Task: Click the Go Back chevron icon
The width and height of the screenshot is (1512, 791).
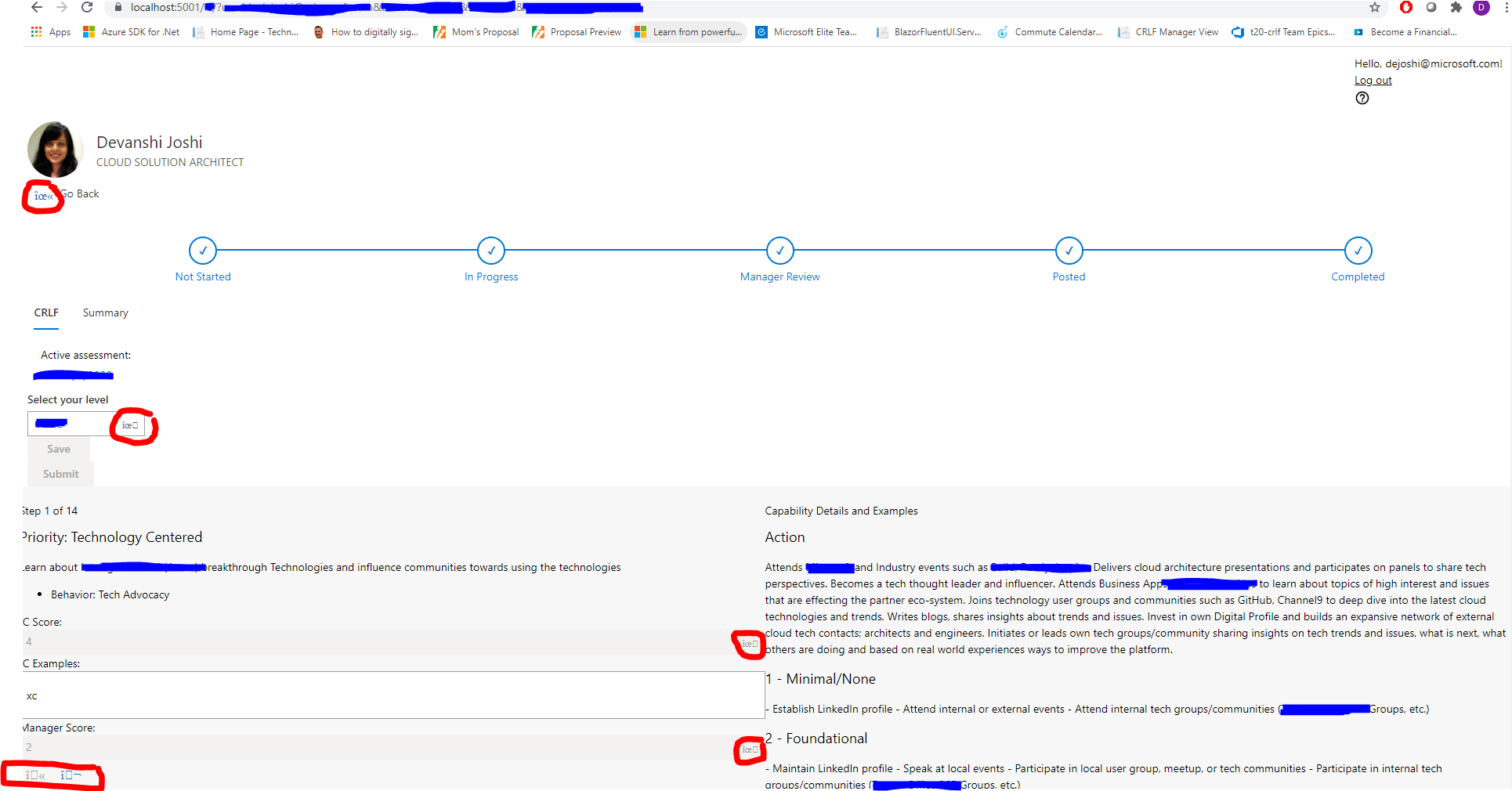Action: pos(42,195)
